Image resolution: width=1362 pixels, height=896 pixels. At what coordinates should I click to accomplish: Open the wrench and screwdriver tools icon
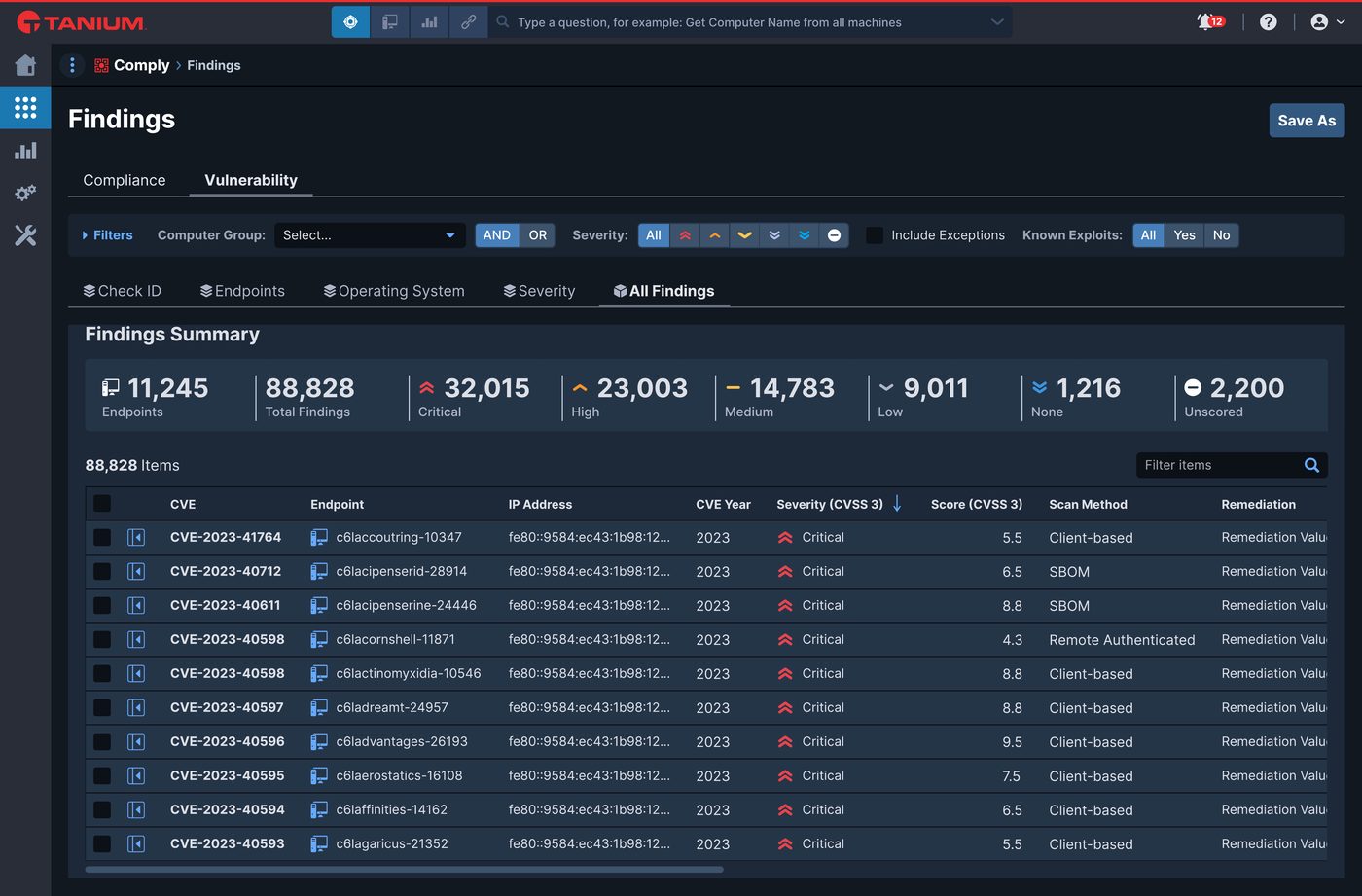pyautogui.click(x=25, y=235)
